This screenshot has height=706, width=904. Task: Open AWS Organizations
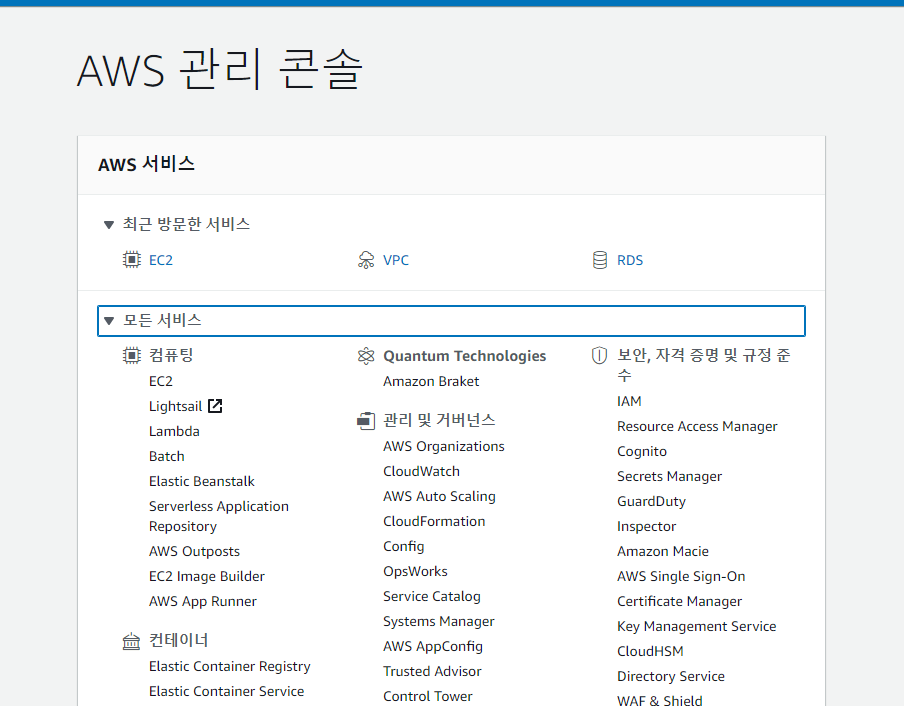[444, 446]
